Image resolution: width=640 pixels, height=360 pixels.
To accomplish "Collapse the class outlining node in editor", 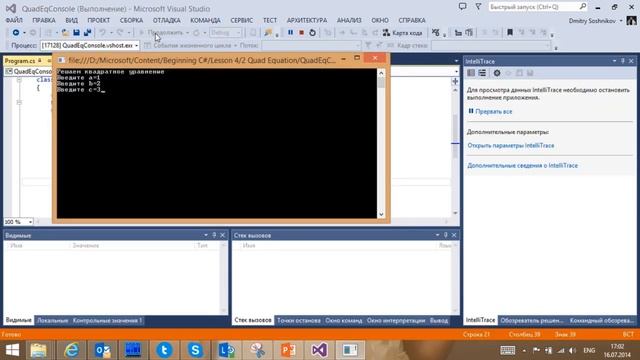I will point(19,80).
